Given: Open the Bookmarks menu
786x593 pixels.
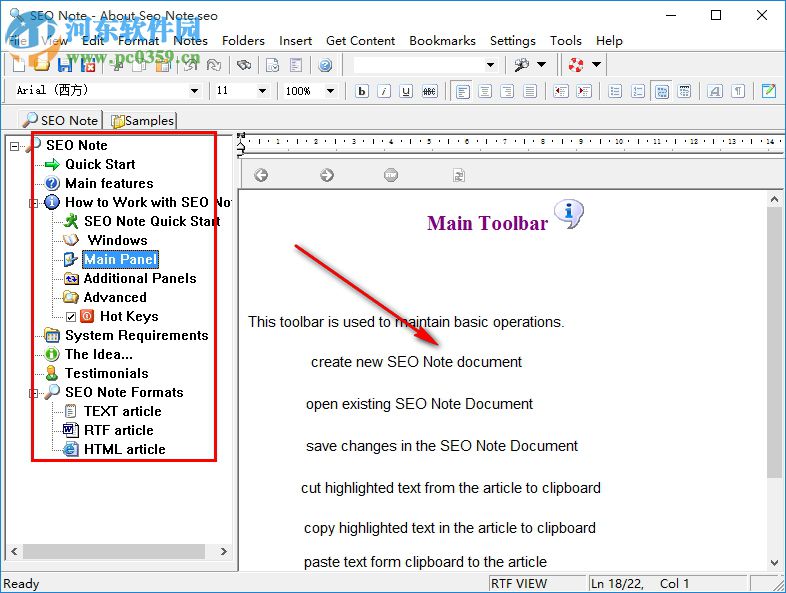Looking at the screenshot, I should click(x=442, y=41).
